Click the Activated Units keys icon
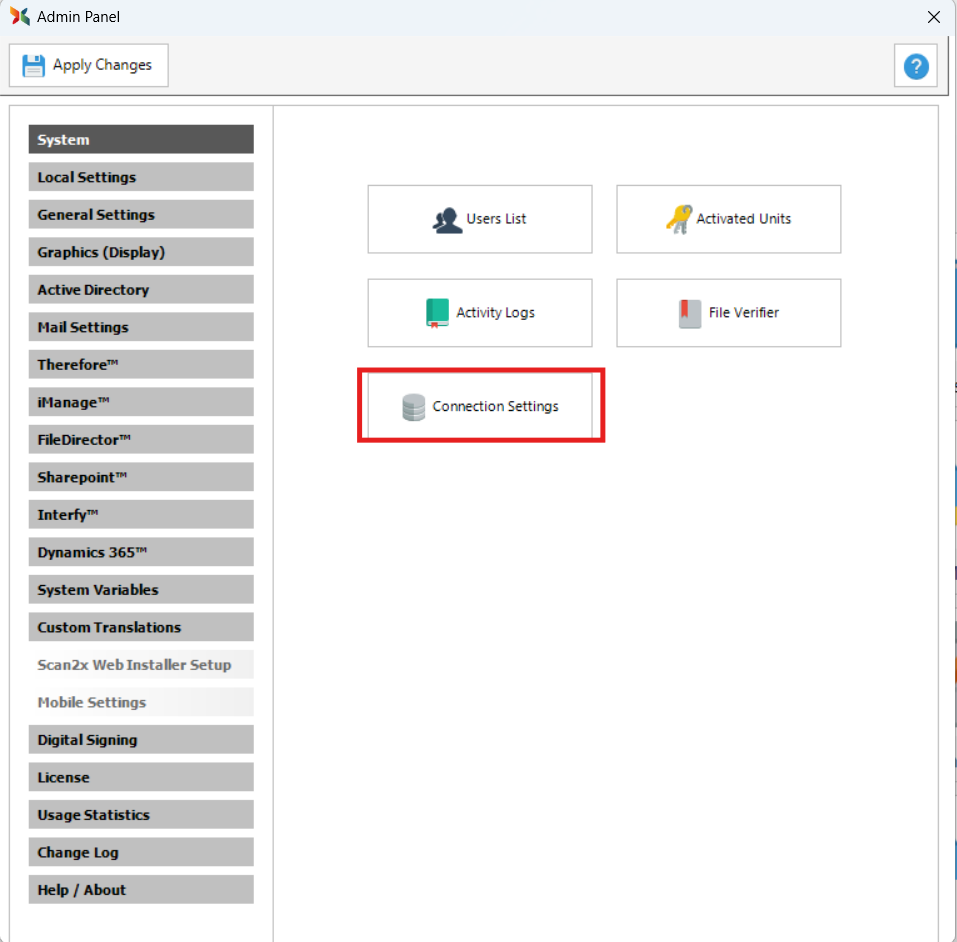This screenshot has width=957, height=942. [679, 219]
